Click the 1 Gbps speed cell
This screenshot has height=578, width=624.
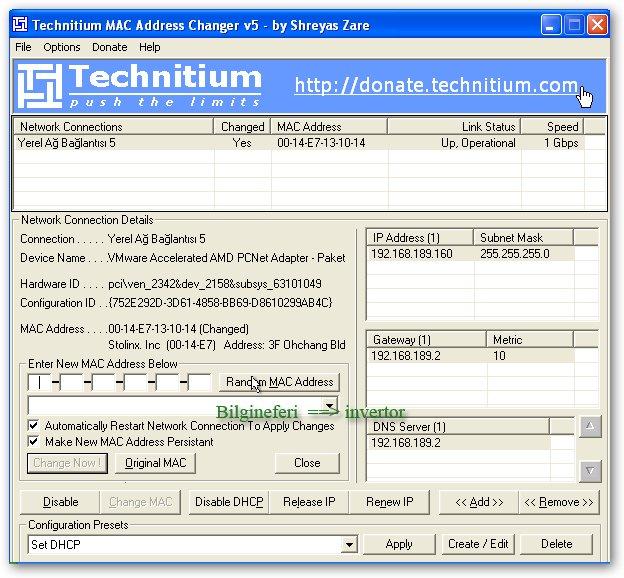pyautogui.click(x=561, y=143)
